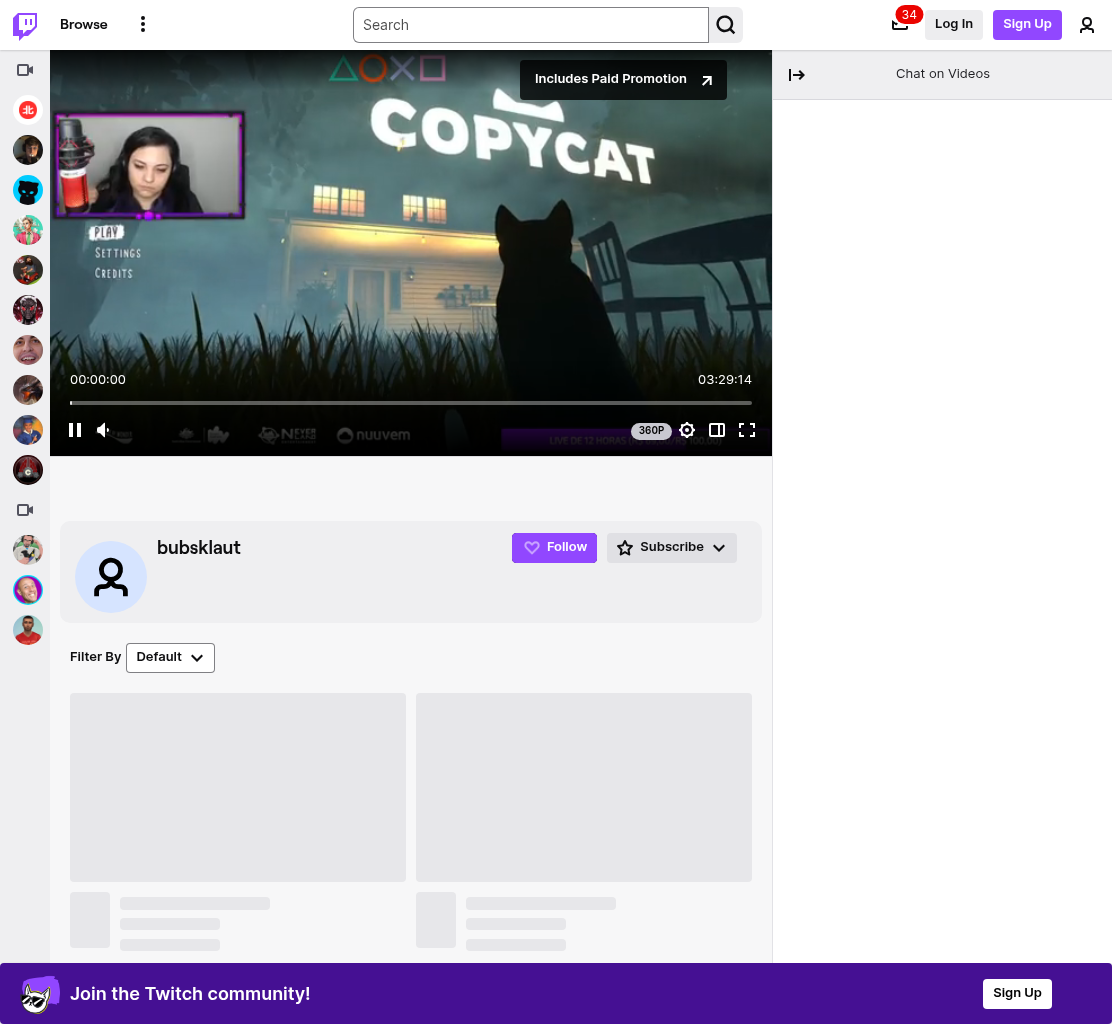Viewport: 1112px width, 1024px height.
Task: Click the Log In button
Action: click(953, 25)
